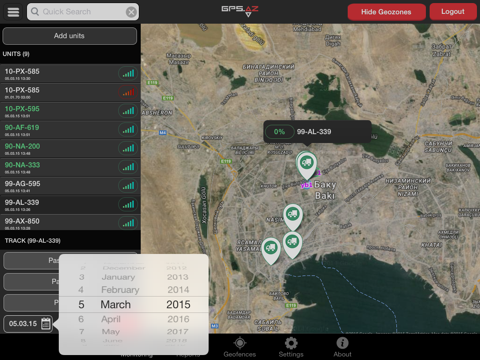Pick year 2016 in date picker
Image resolution: width=480 pixels, height=360 pixels.
[x=178, y=319]
